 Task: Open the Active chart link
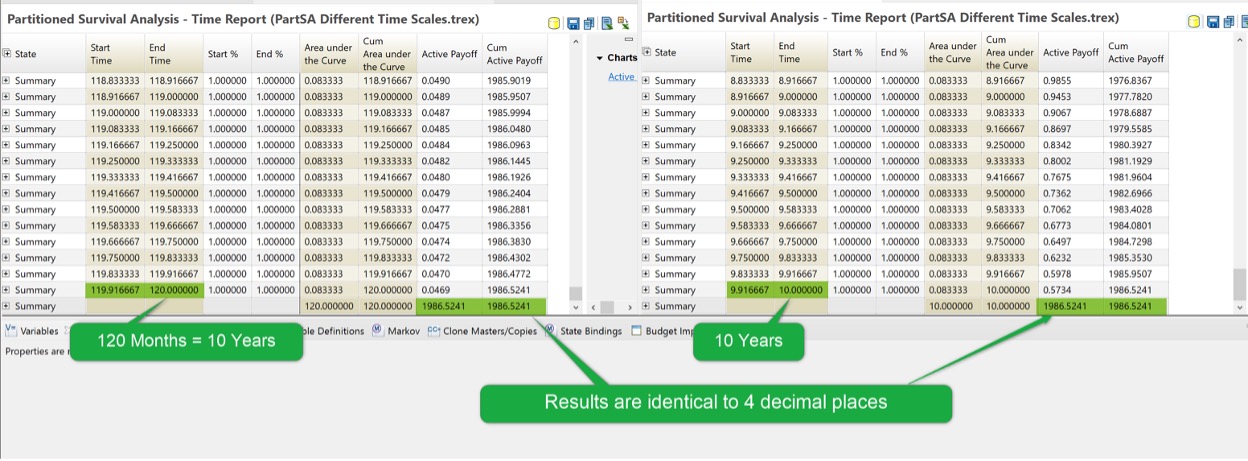pos(621,77)
